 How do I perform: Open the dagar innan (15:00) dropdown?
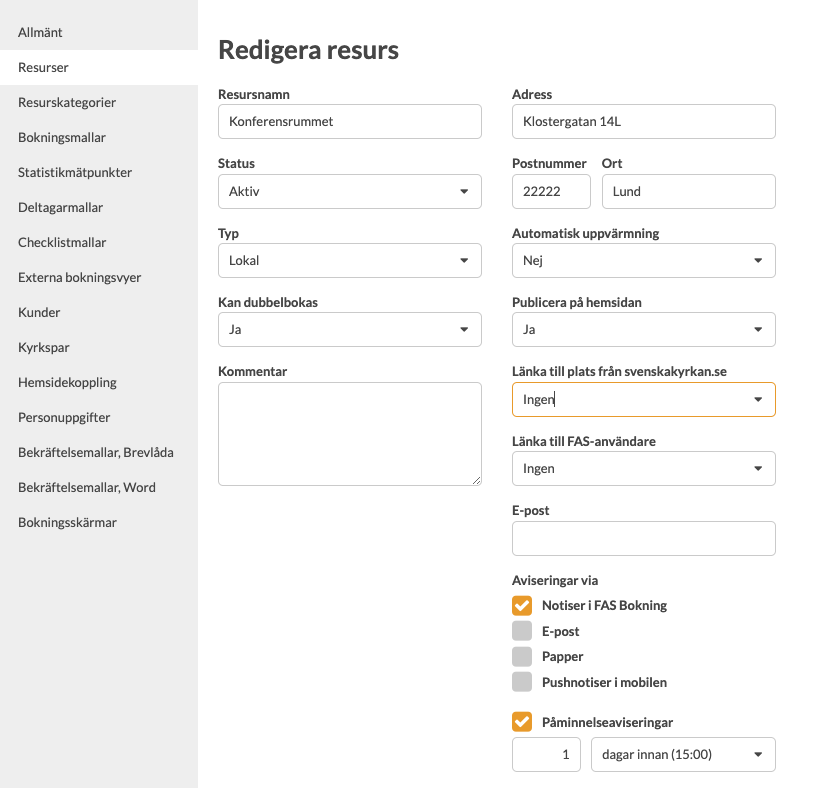[684, 755]
